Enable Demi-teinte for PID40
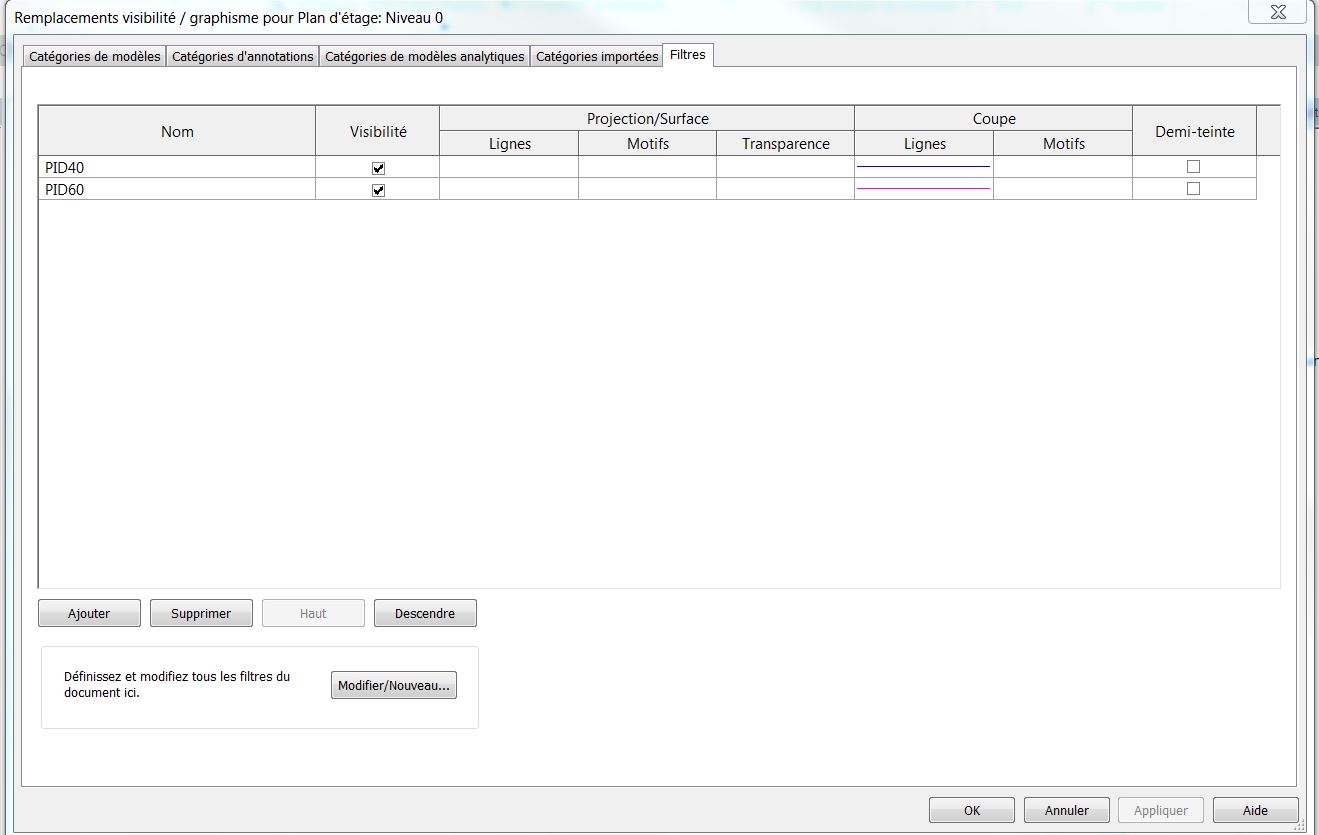Image resolution: width=1319 pixels, height=835 pixels. tap(1193, 167)
